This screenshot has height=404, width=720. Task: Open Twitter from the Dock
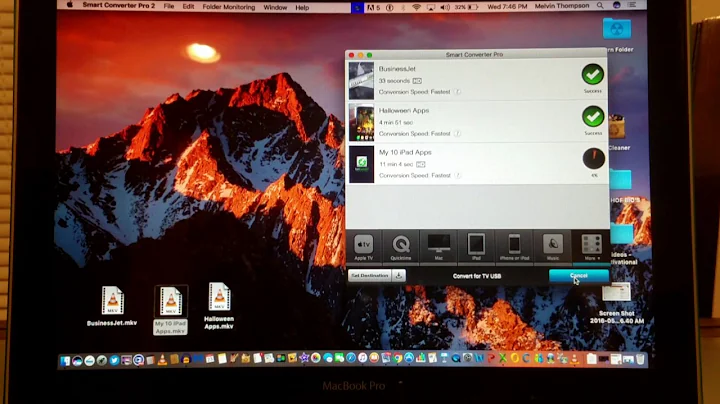pyautogui.click(x=114, y=360)
